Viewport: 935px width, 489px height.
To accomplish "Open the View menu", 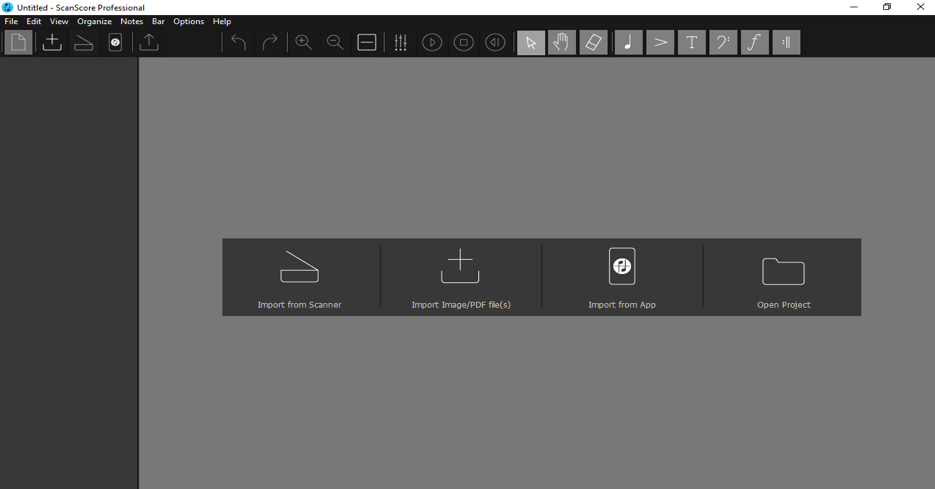I will pos(59,21).
